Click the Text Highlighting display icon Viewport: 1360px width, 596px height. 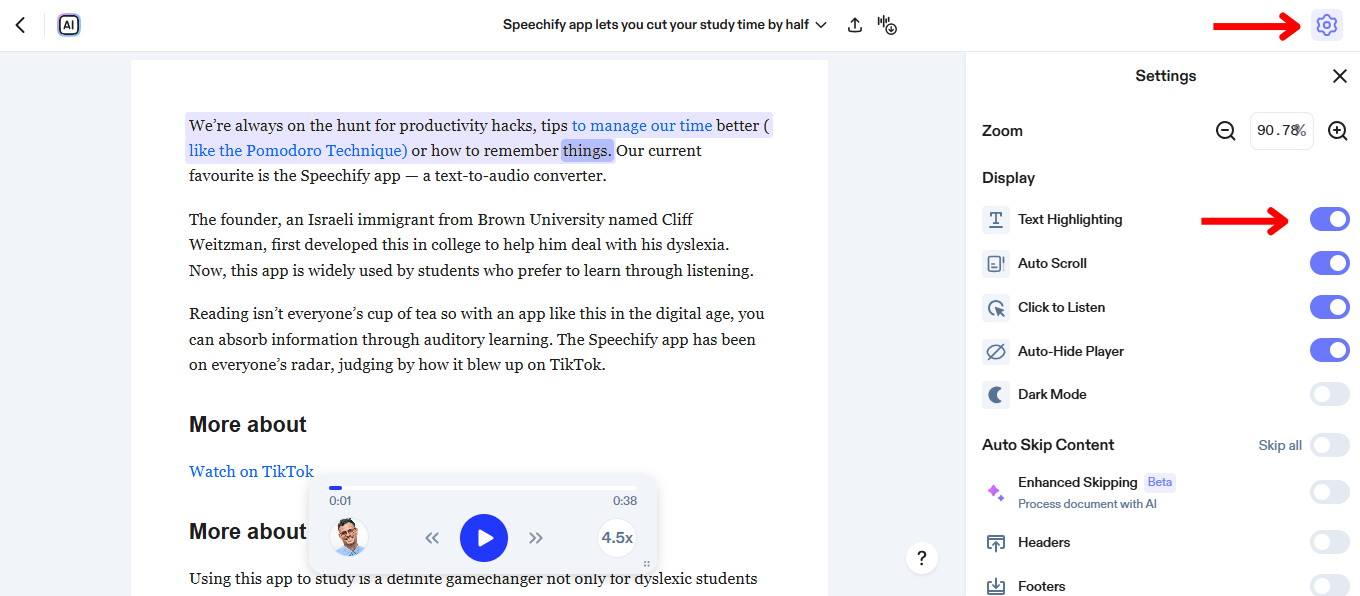(x=993, y=219)
